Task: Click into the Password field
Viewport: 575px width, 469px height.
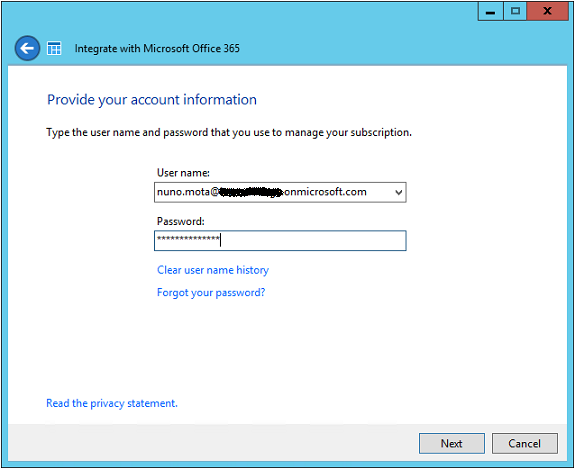Action: click(280, 241)
